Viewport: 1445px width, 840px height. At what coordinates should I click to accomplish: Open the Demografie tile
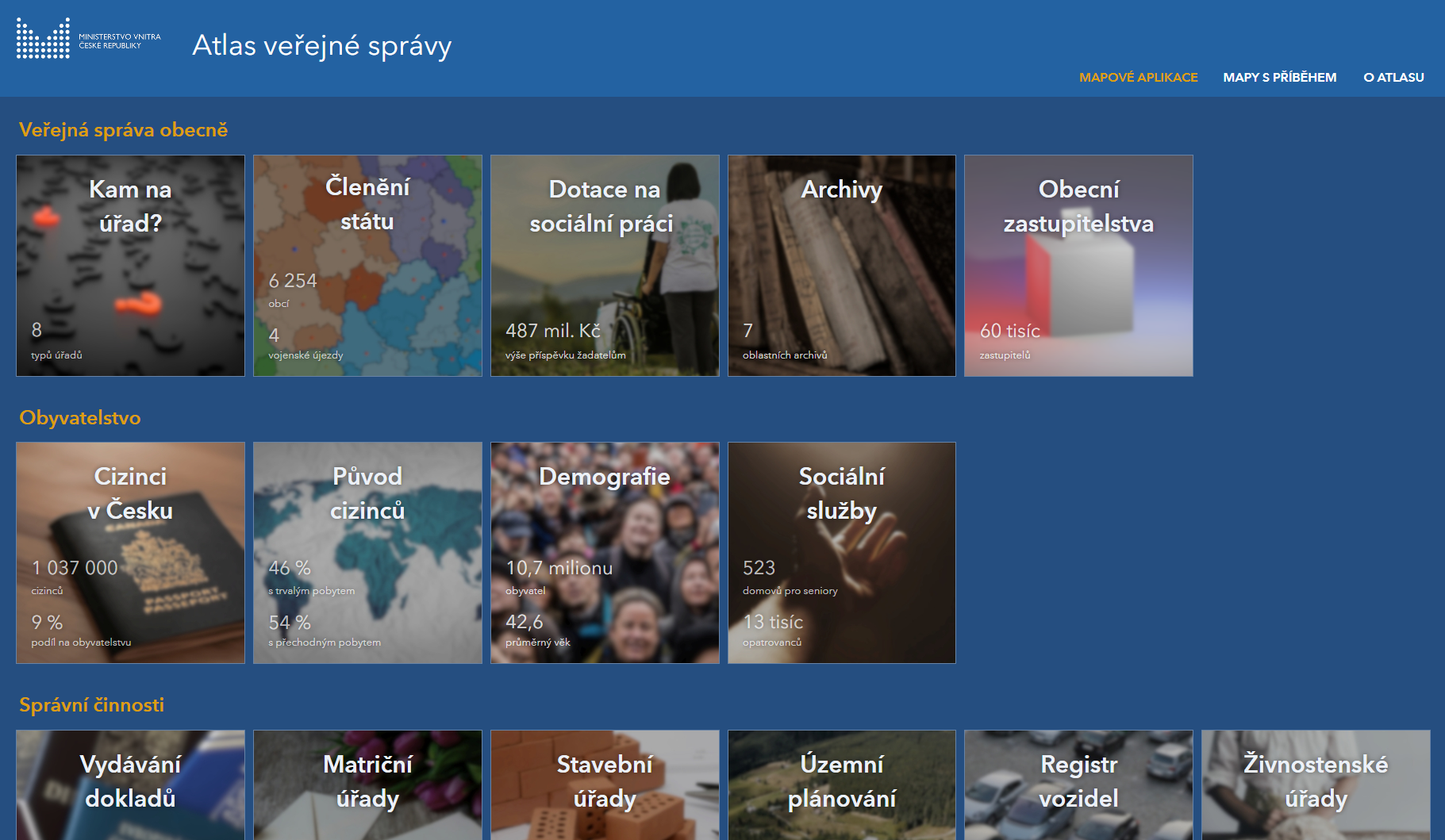click(x=605, y=553)
